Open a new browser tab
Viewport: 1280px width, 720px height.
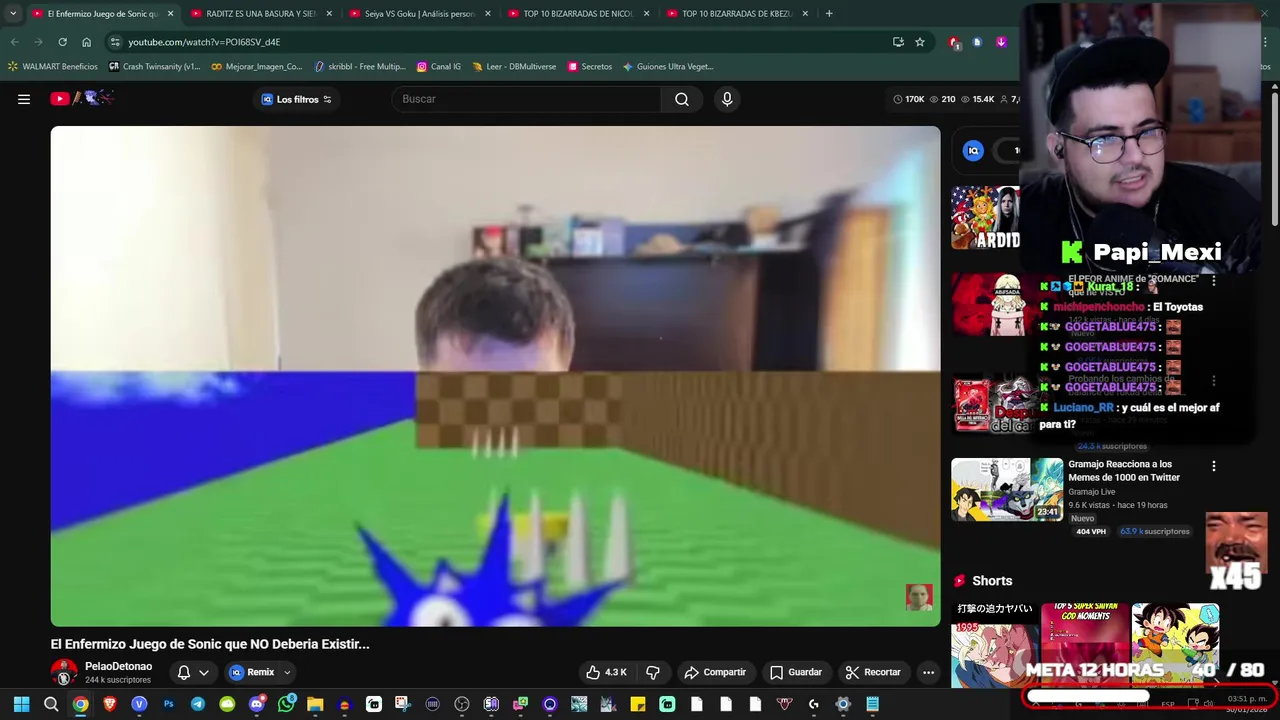pyautogui.click(x=829, y=14)
